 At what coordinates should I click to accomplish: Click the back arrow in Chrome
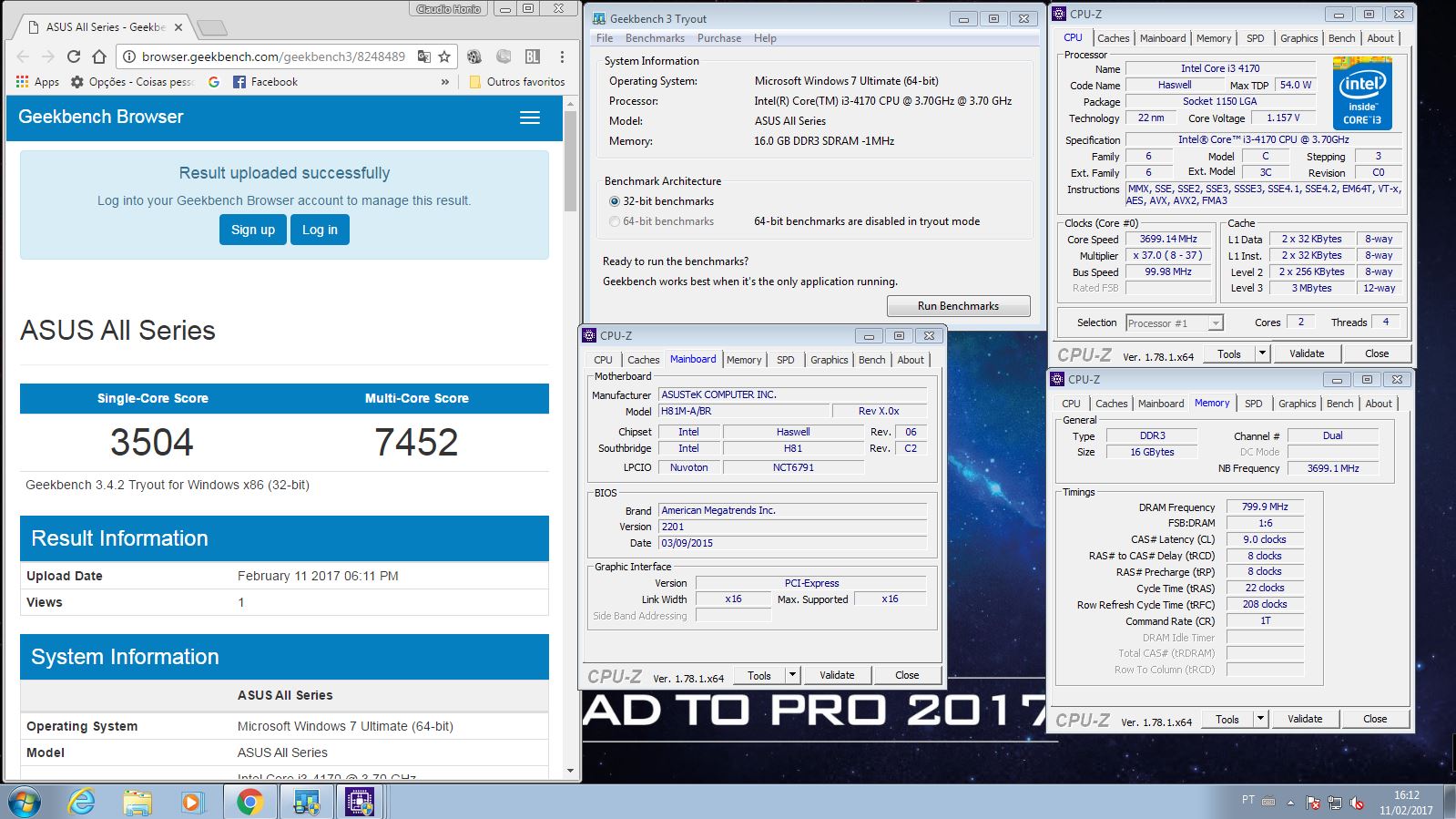[x=24, y=56]
